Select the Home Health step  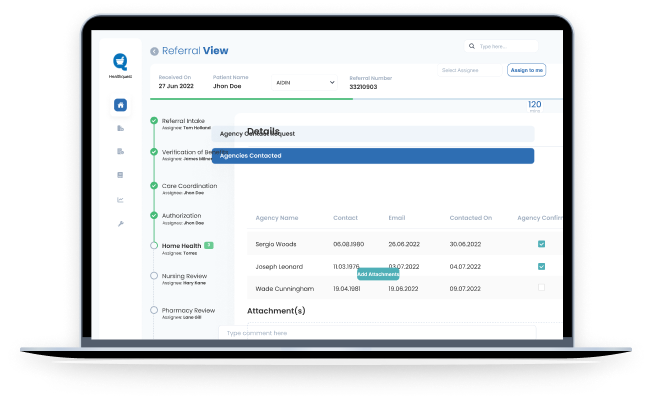180,245
